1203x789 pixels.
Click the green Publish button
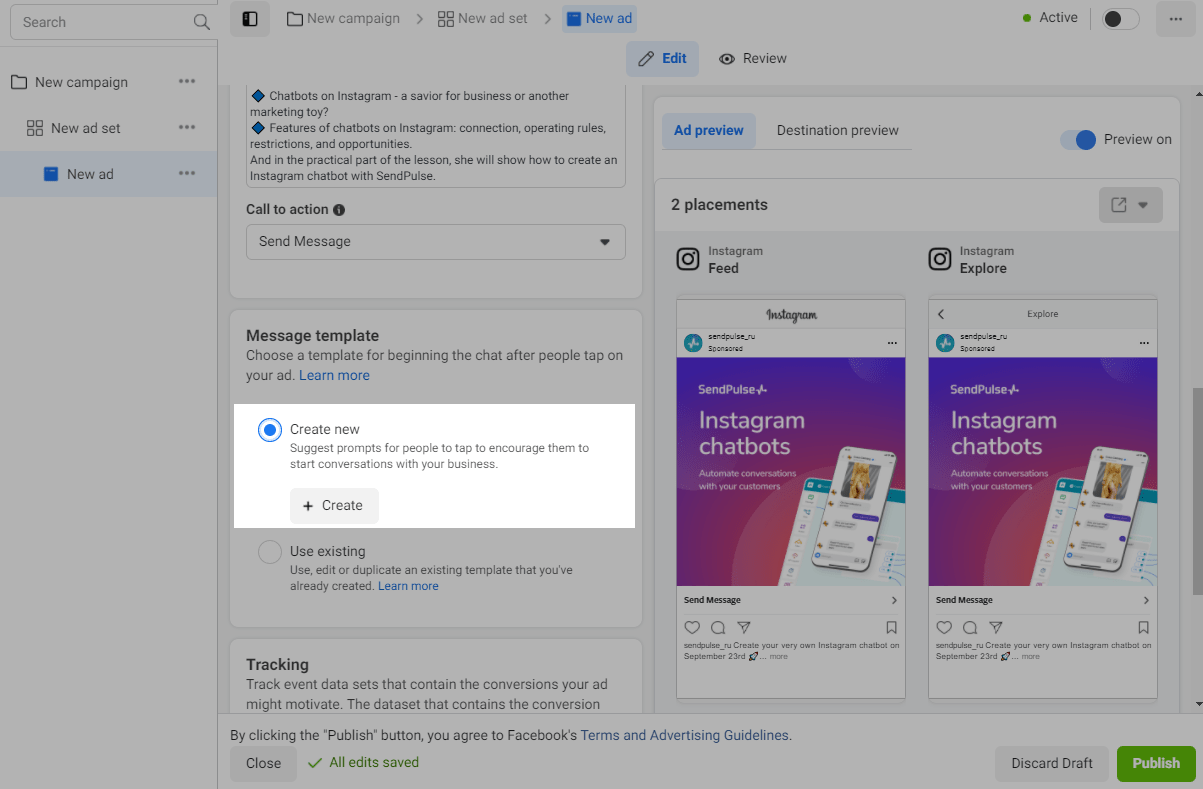pyautogui.click(x=1155, y=763)
